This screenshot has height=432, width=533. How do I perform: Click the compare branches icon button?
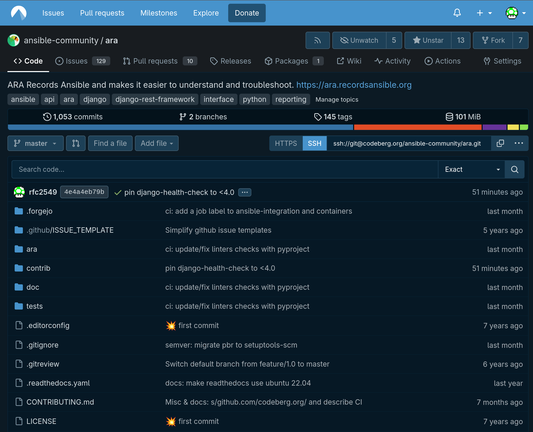click(x=76, y=143)
